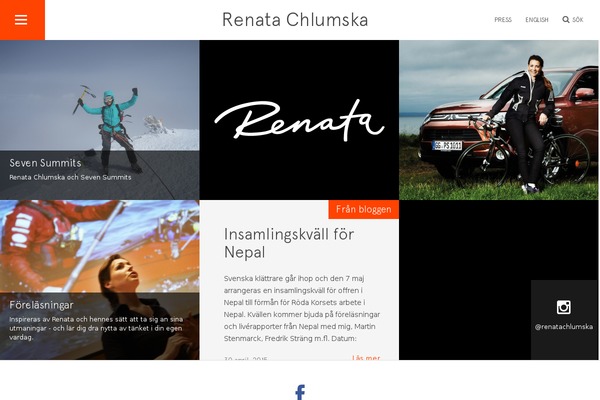Open the PRESS menu item
This screenshot has height=400, width=600.
(503, 20)
